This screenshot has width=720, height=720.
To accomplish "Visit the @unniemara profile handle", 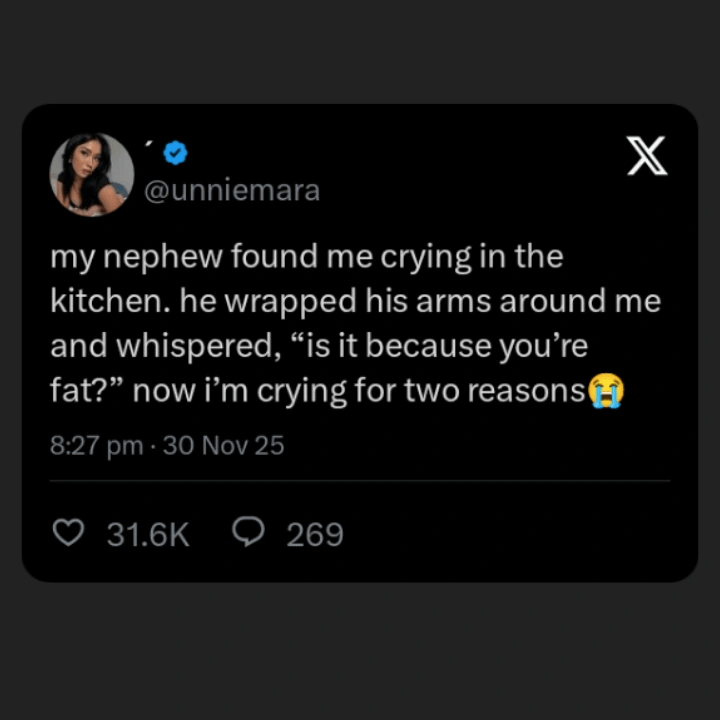I will (x=233, y=190).
